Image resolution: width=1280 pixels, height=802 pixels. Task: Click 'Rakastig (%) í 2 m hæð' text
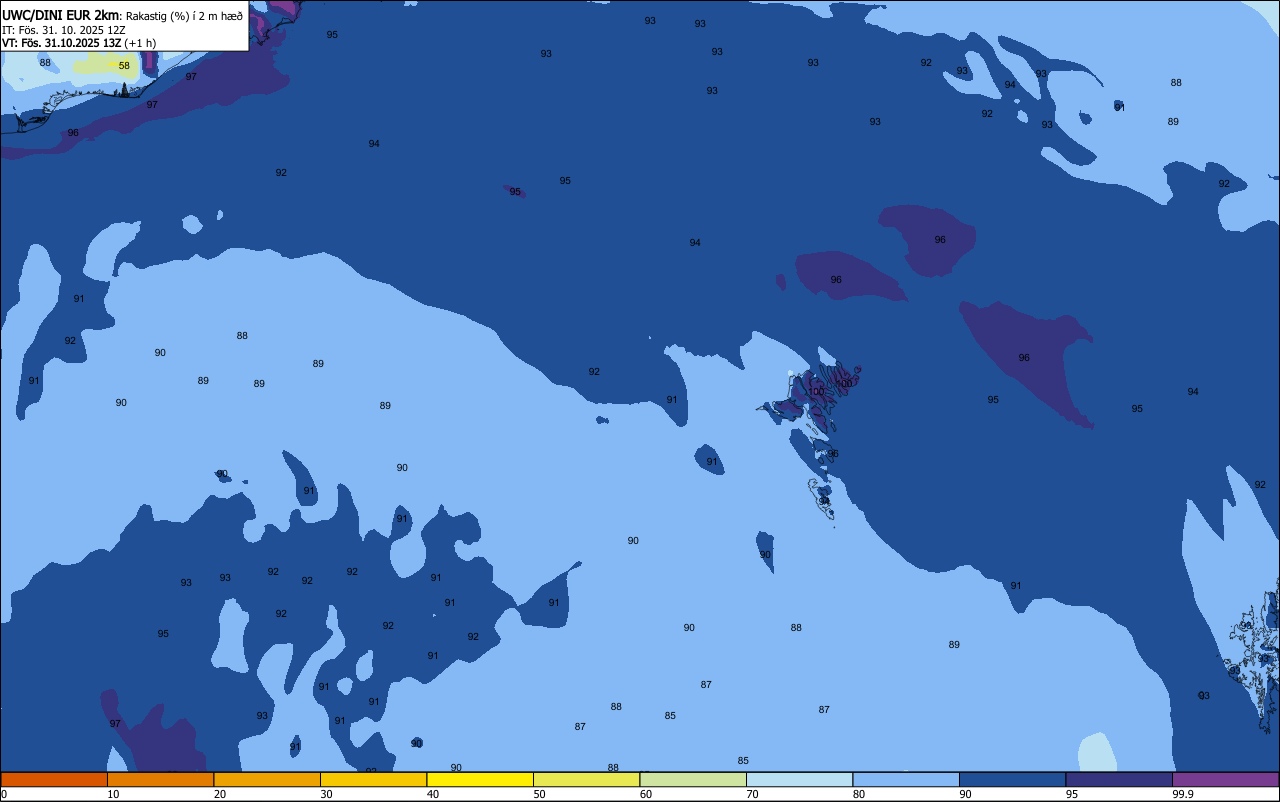point(185,15)
